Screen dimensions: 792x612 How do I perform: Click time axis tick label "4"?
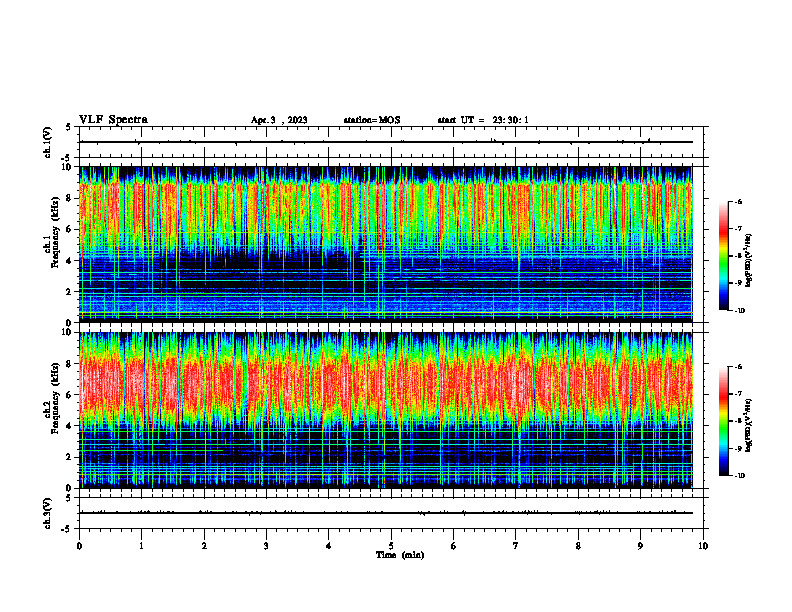tap(329, 546)
